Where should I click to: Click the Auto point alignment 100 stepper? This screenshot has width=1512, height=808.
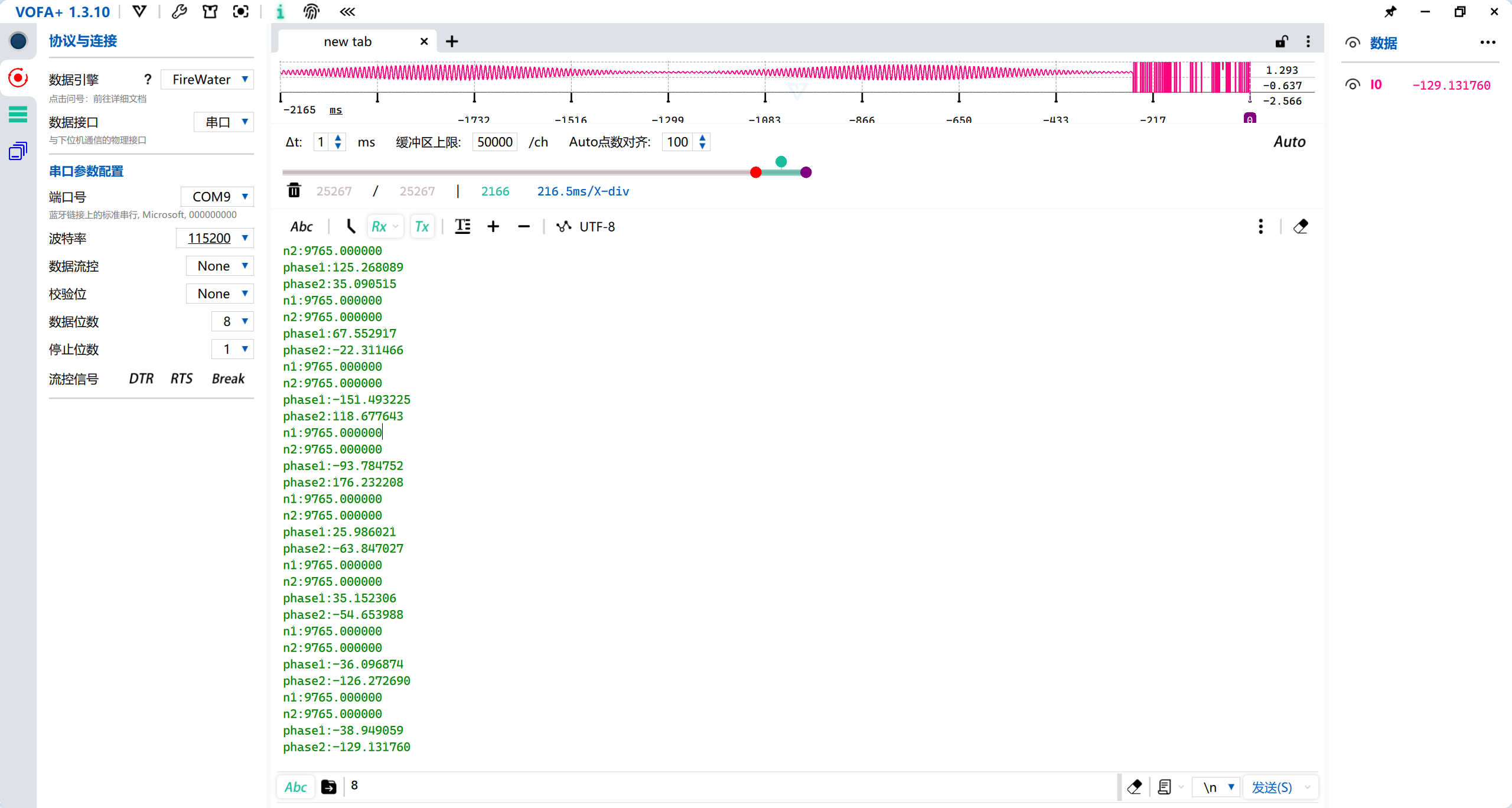[x=686, y=142]
